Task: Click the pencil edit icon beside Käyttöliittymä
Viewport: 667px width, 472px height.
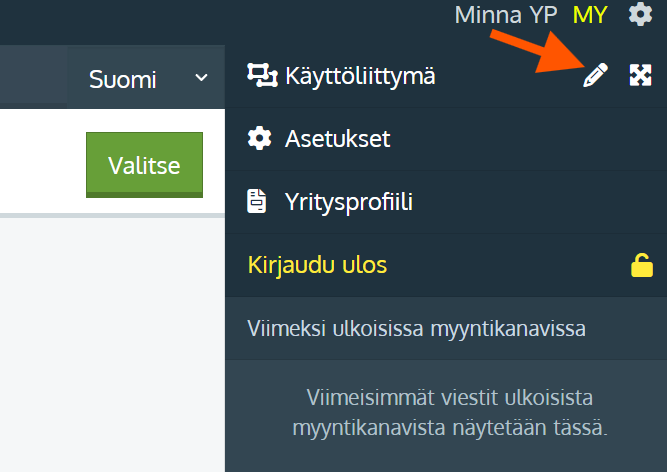Action: pos(595,75)
